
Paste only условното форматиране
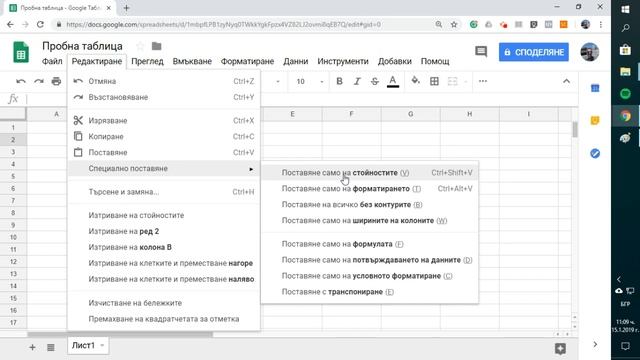pos(370,276)
